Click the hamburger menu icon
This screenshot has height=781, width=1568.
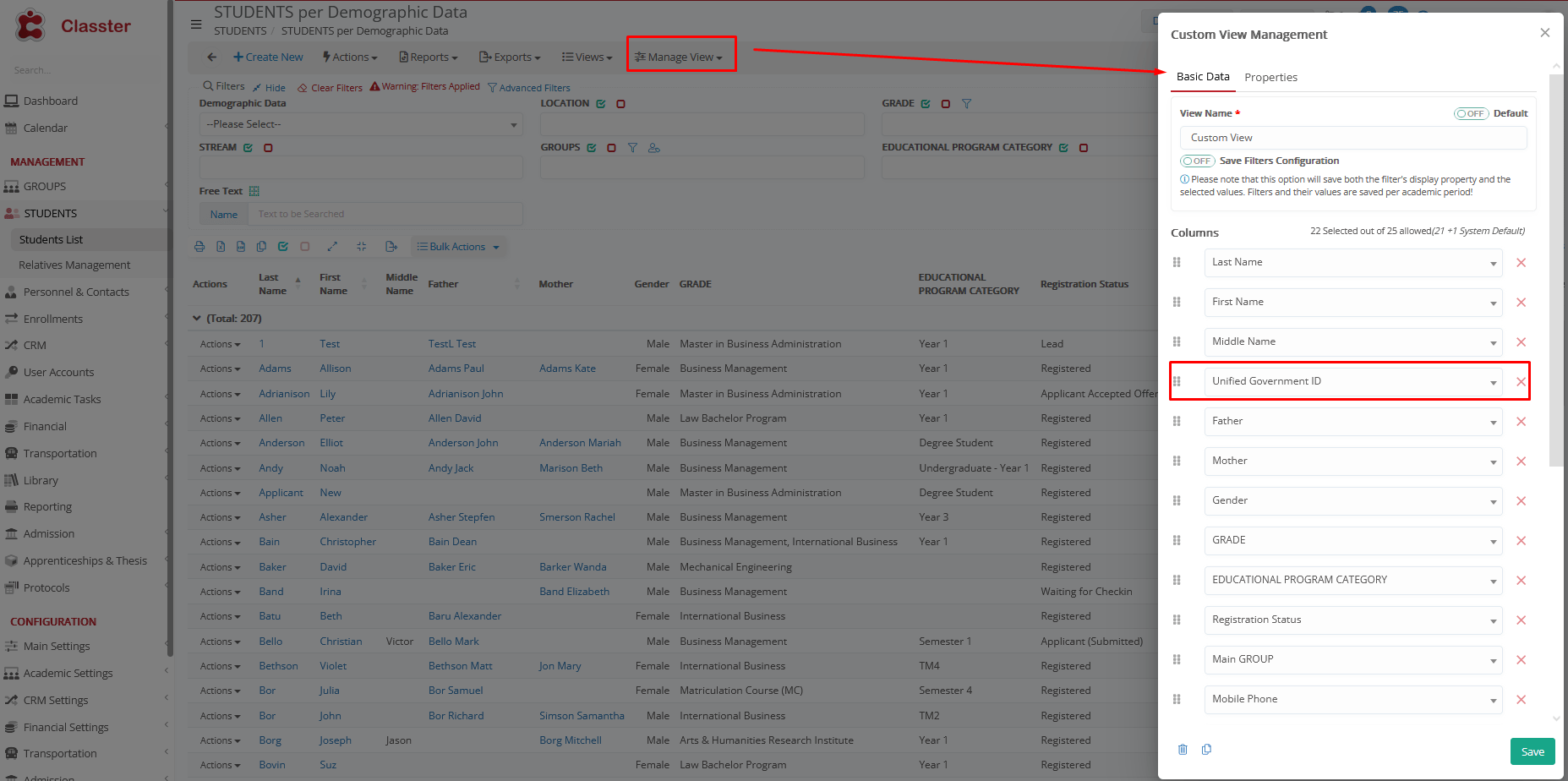(x=196, y=25)
